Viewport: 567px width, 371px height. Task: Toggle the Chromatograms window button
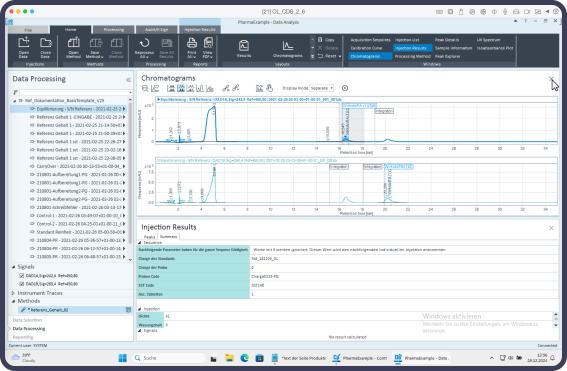coord(370,56)
